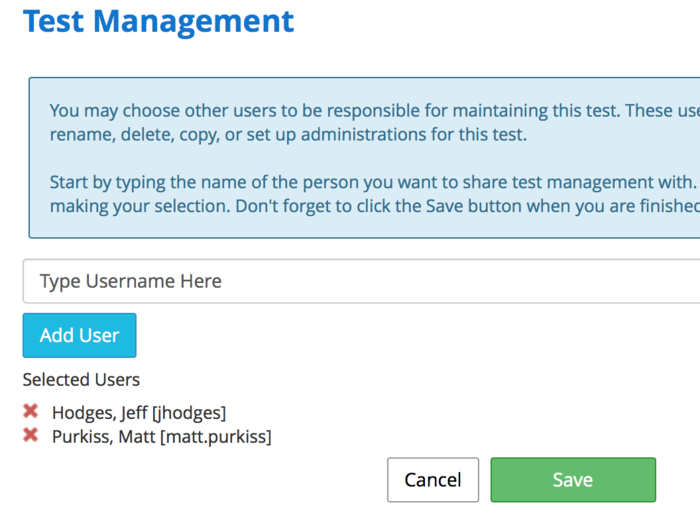The image size is (700, 521).
Task: Click the 'rename, delete, copy' instruction line
Action: pos(287,135)
